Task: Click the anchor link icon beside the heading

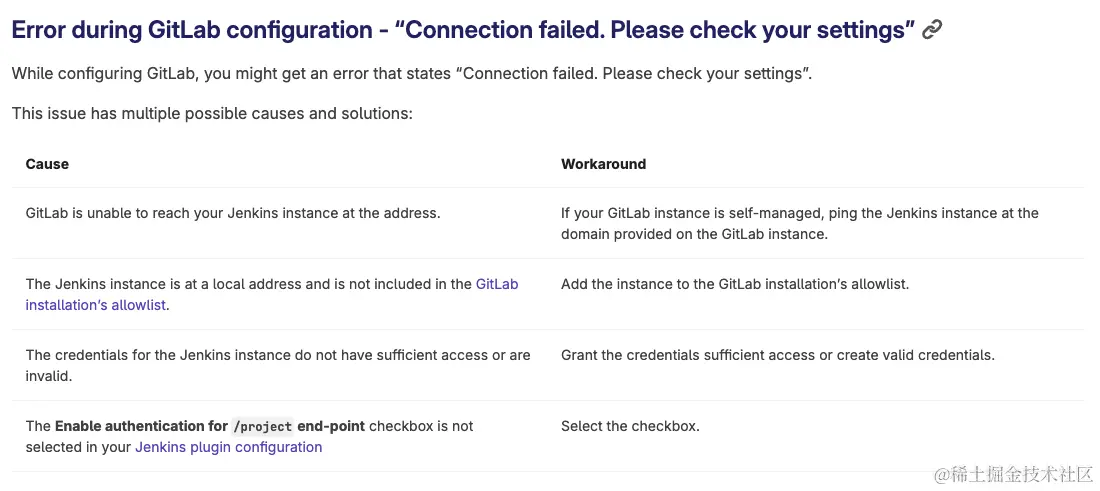Action: tap(932, 30)
